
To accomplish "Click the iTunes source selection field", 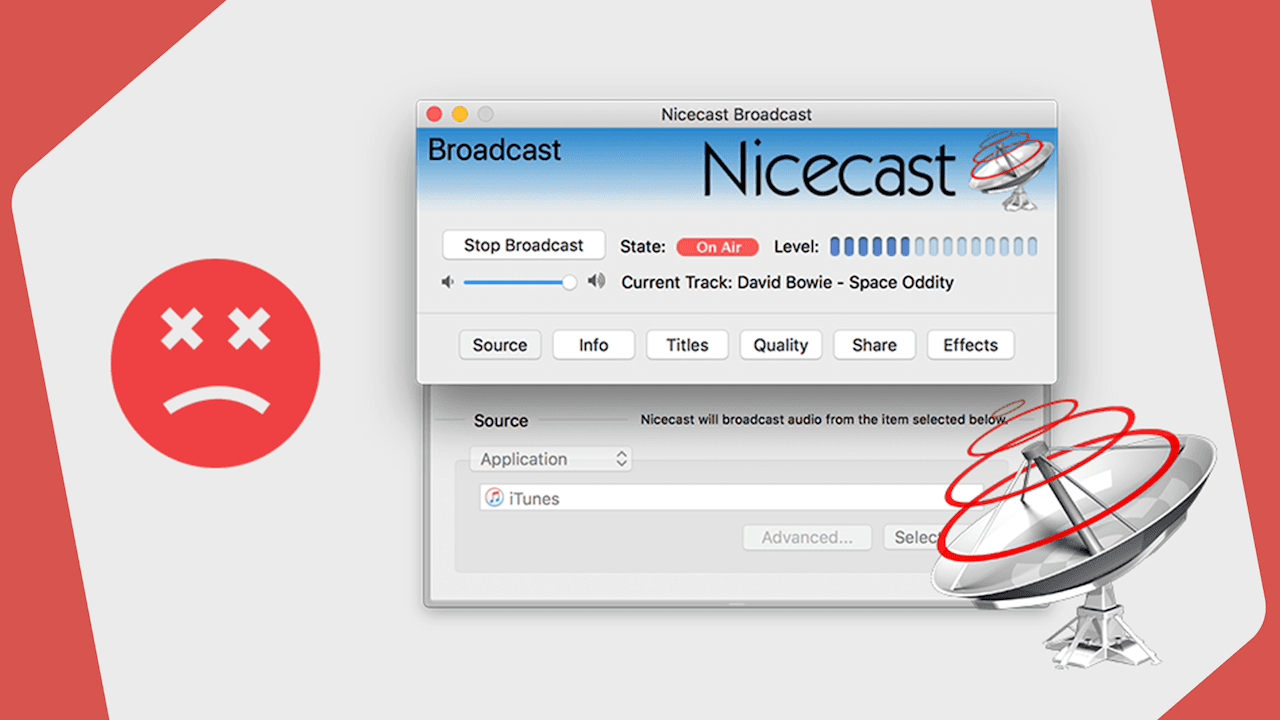I will (x=700, y=497).
